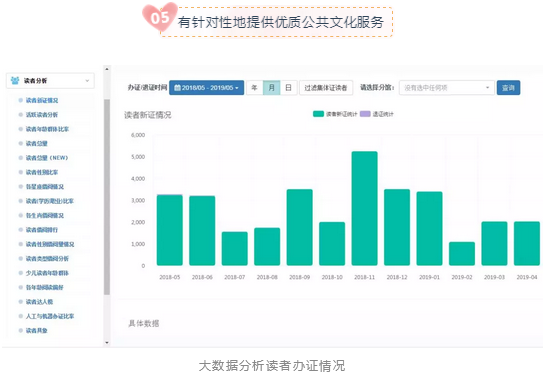Image resolution: width=543 pixels, height=373 pixels.
Task: Open 读者新证情况 in the sidebar menu
Action: (42, 100)
